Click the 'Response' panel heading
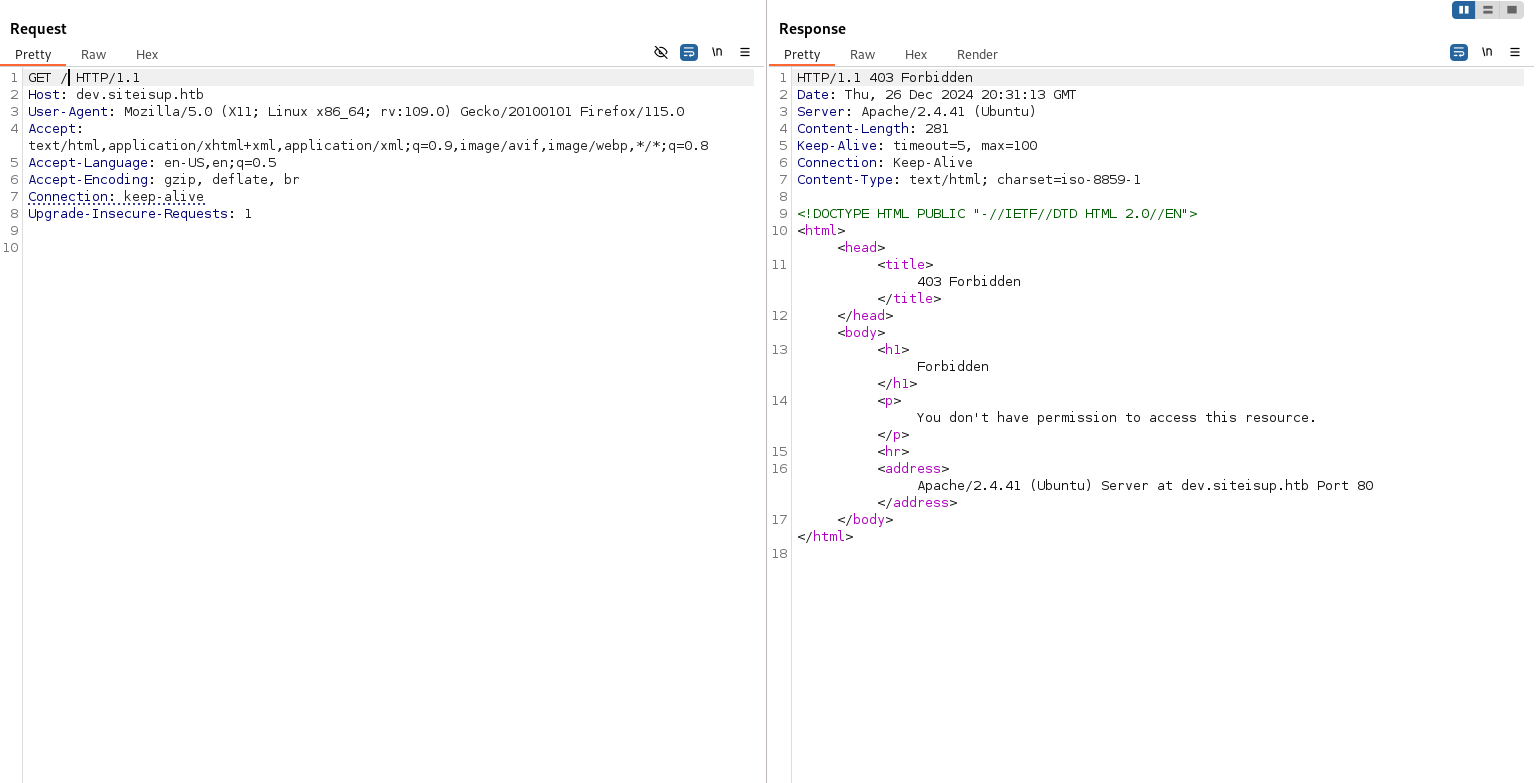1536x783 pixels. 812,29
